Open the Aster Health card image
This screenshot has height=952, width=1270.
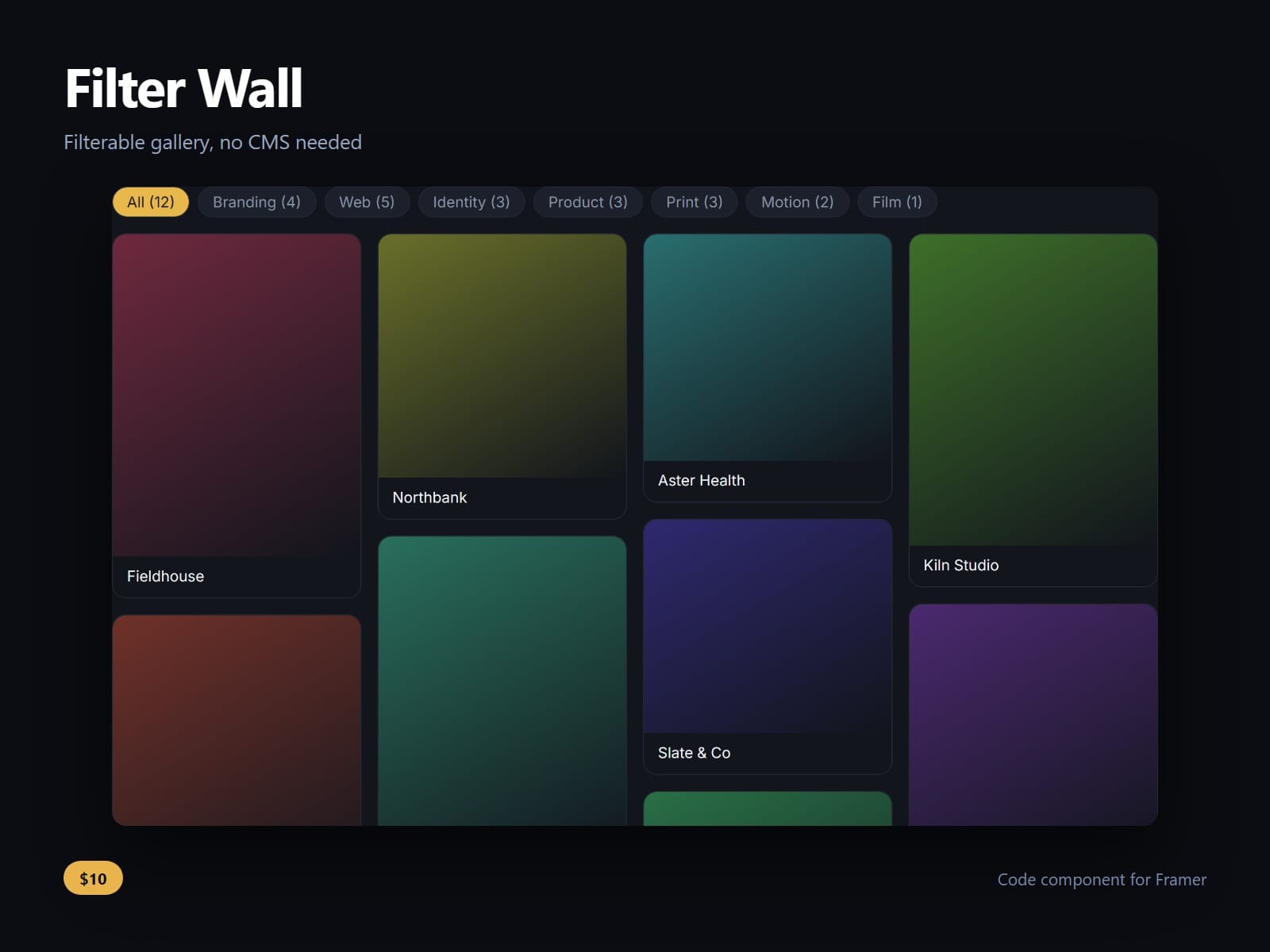pos(768,347)
